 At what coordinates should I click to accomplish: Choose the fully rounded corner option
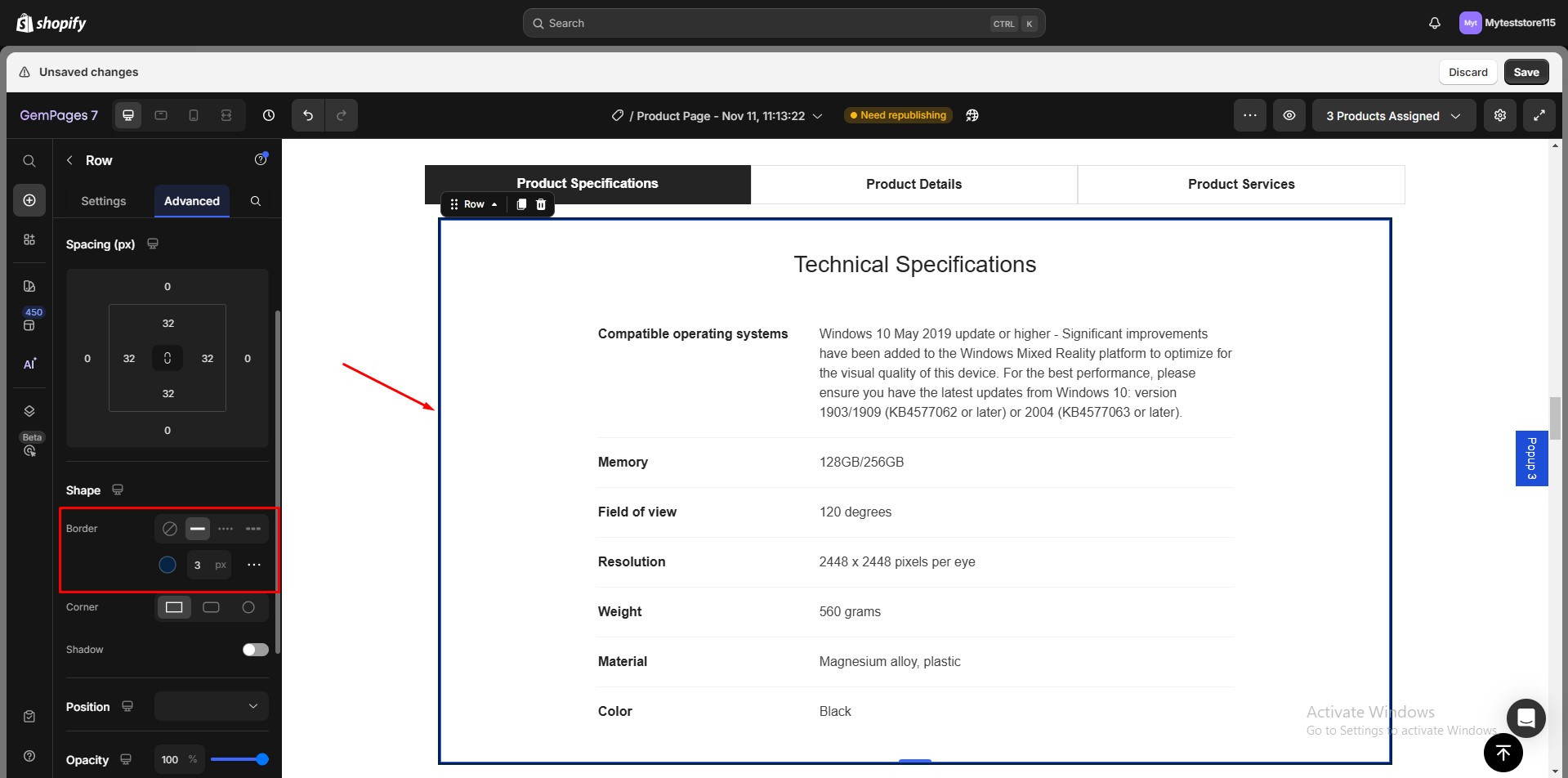pyautogui.click(x=248, y=607)
